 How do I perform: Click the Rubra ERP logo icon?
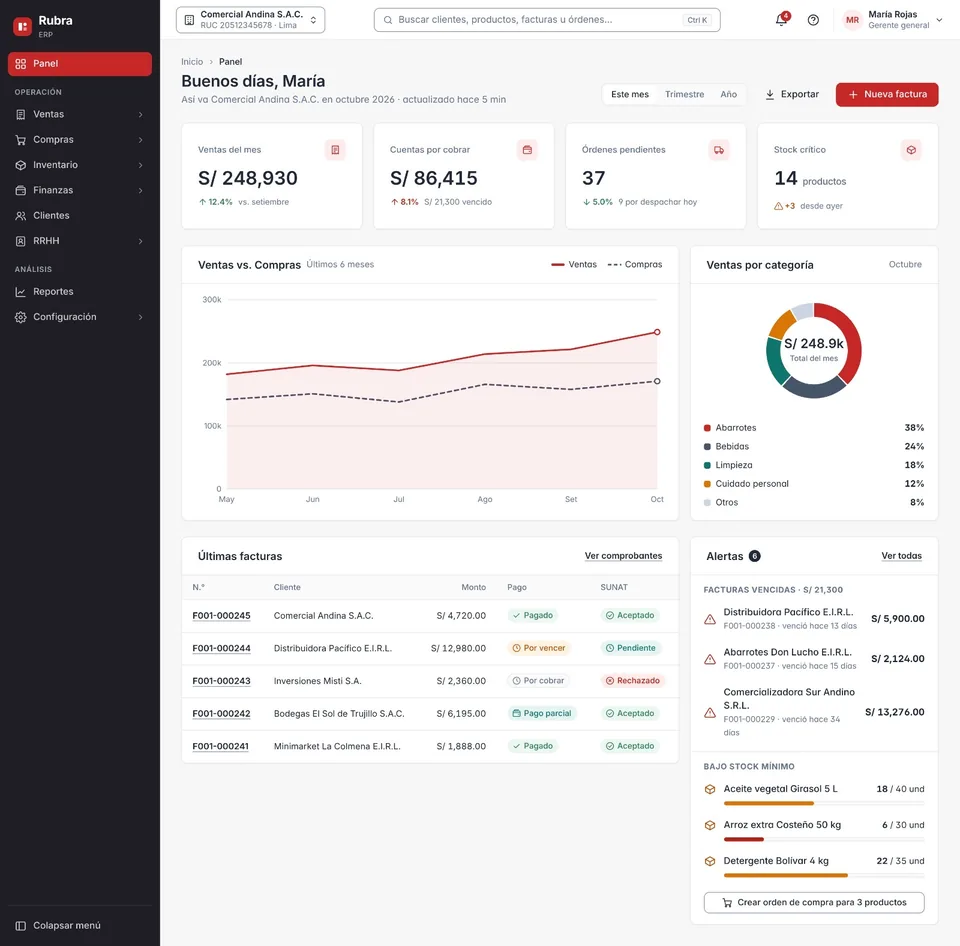[23, 26]
